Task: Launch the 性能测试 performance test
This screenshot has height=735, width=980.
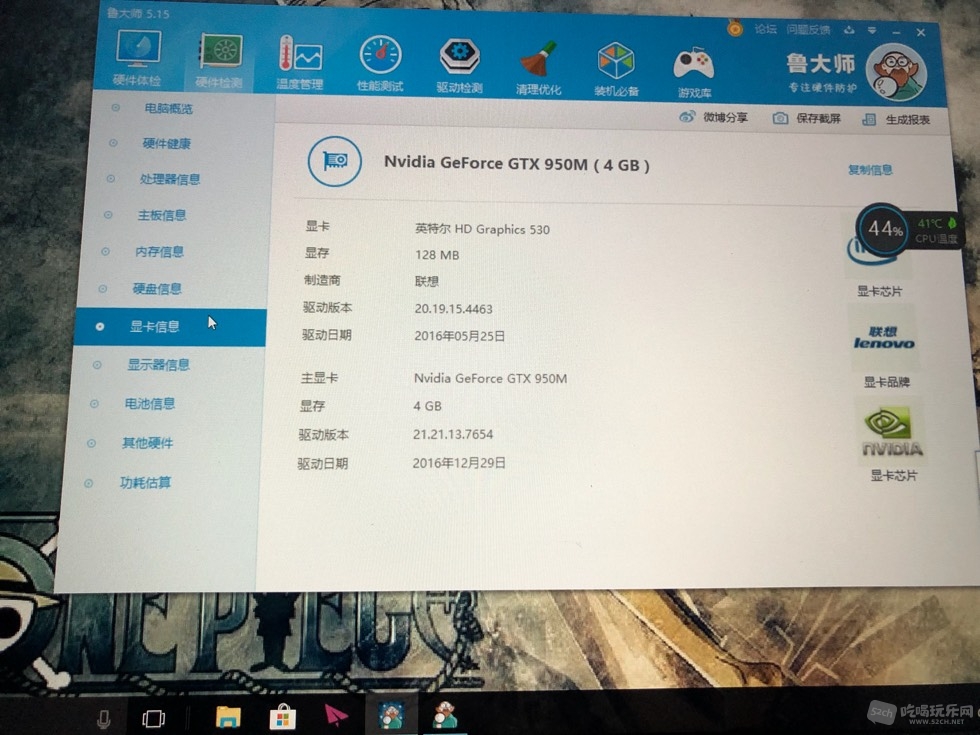Action: 380,64
